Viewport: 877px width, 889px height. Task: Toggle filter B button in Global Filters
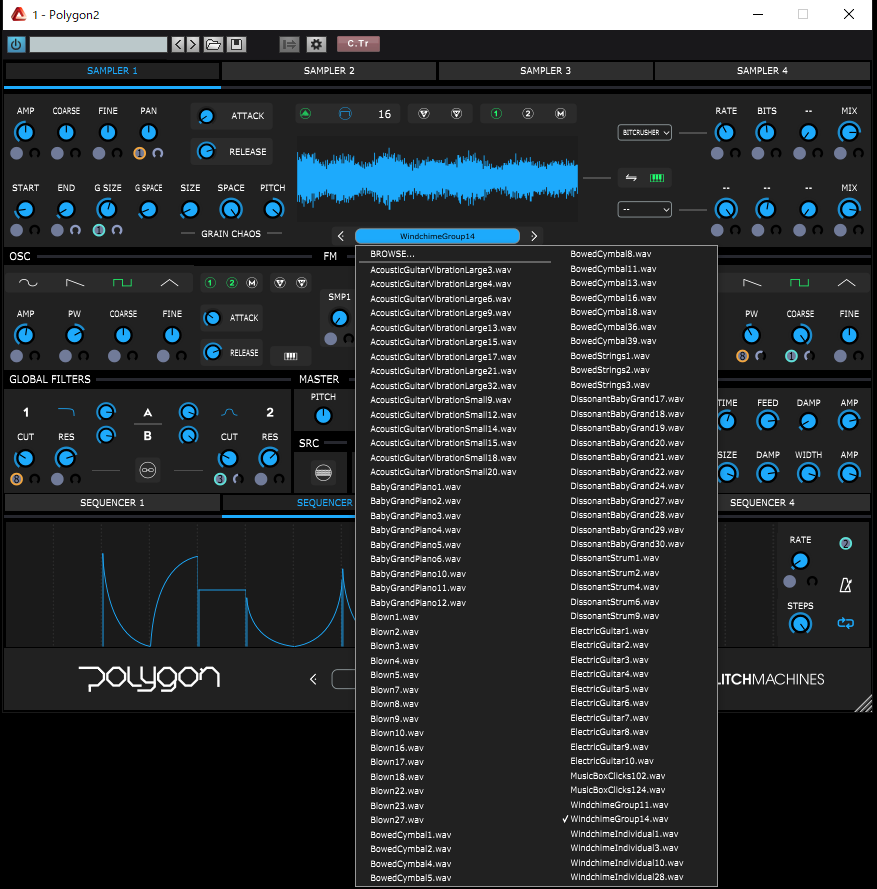(147, 436)
